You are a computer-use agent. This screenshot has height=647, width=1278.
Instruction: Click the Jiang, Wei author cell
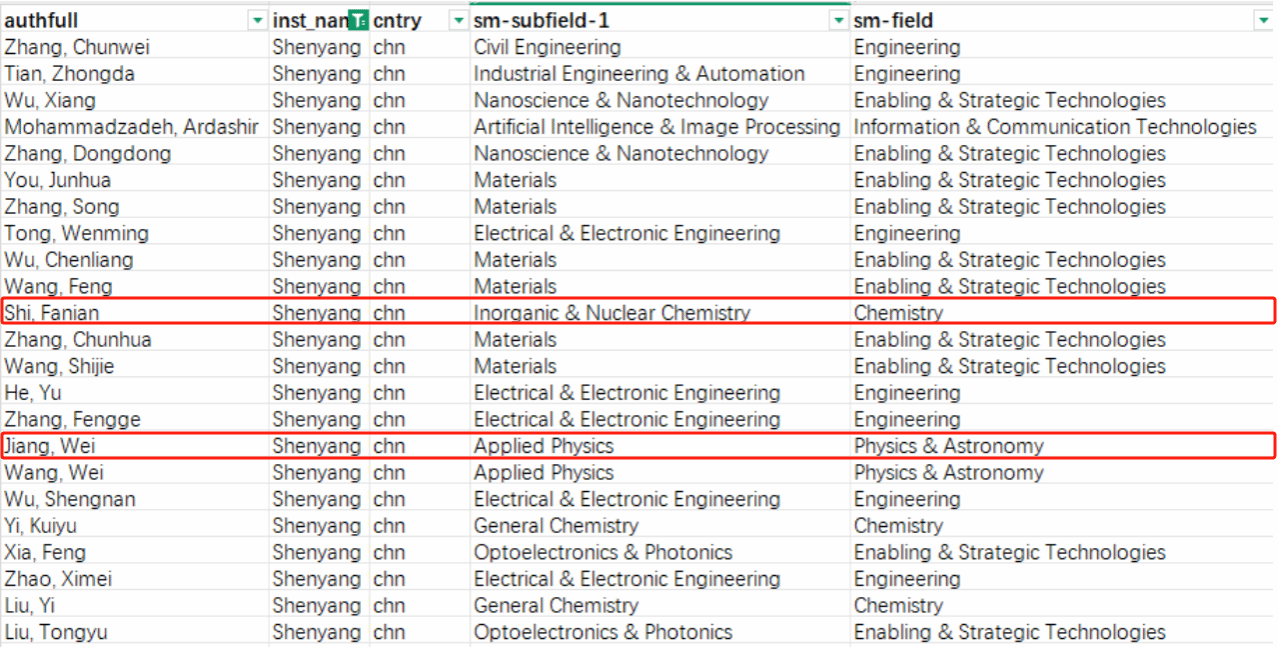click(50, 446)
